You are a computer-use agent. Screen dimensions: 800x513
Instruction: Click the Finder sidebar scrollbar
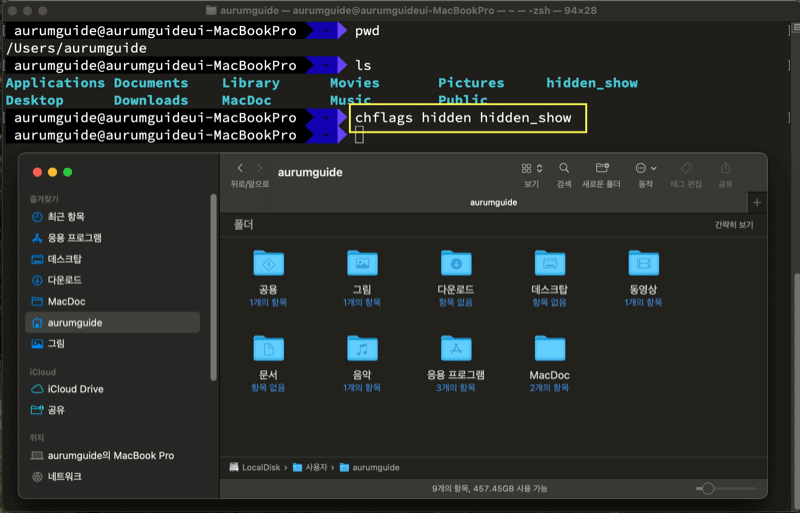pyautogui.click(x=213, y=287)
